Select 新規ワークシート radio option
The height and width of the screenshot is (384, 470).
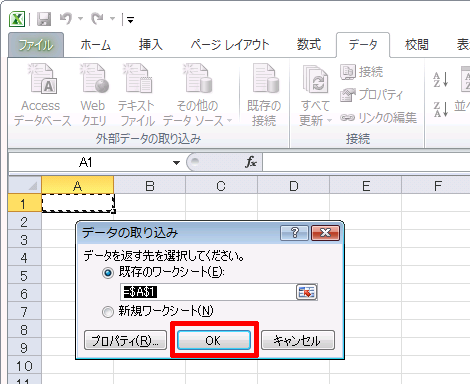click(107, 312)
